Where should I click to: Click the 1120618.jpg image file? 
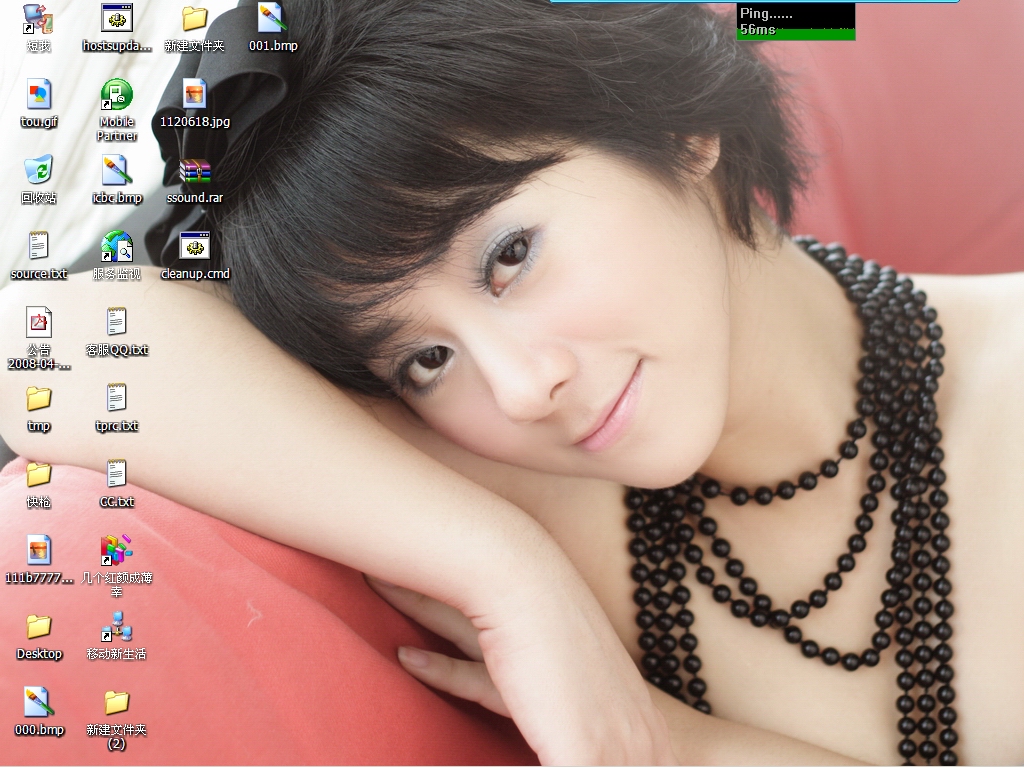point(194,96)
